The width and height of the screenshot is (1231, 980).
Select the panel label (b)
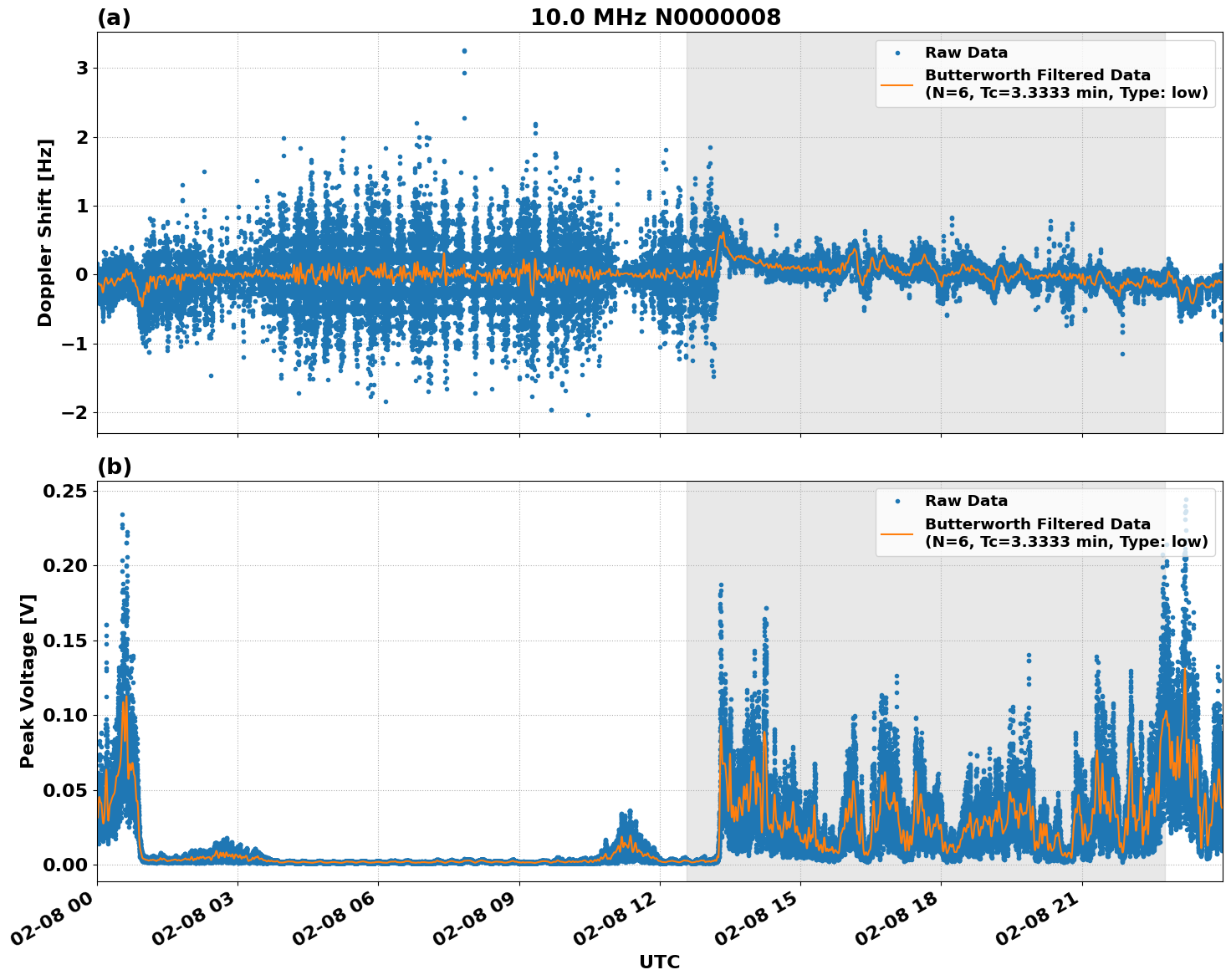point(115,465)
